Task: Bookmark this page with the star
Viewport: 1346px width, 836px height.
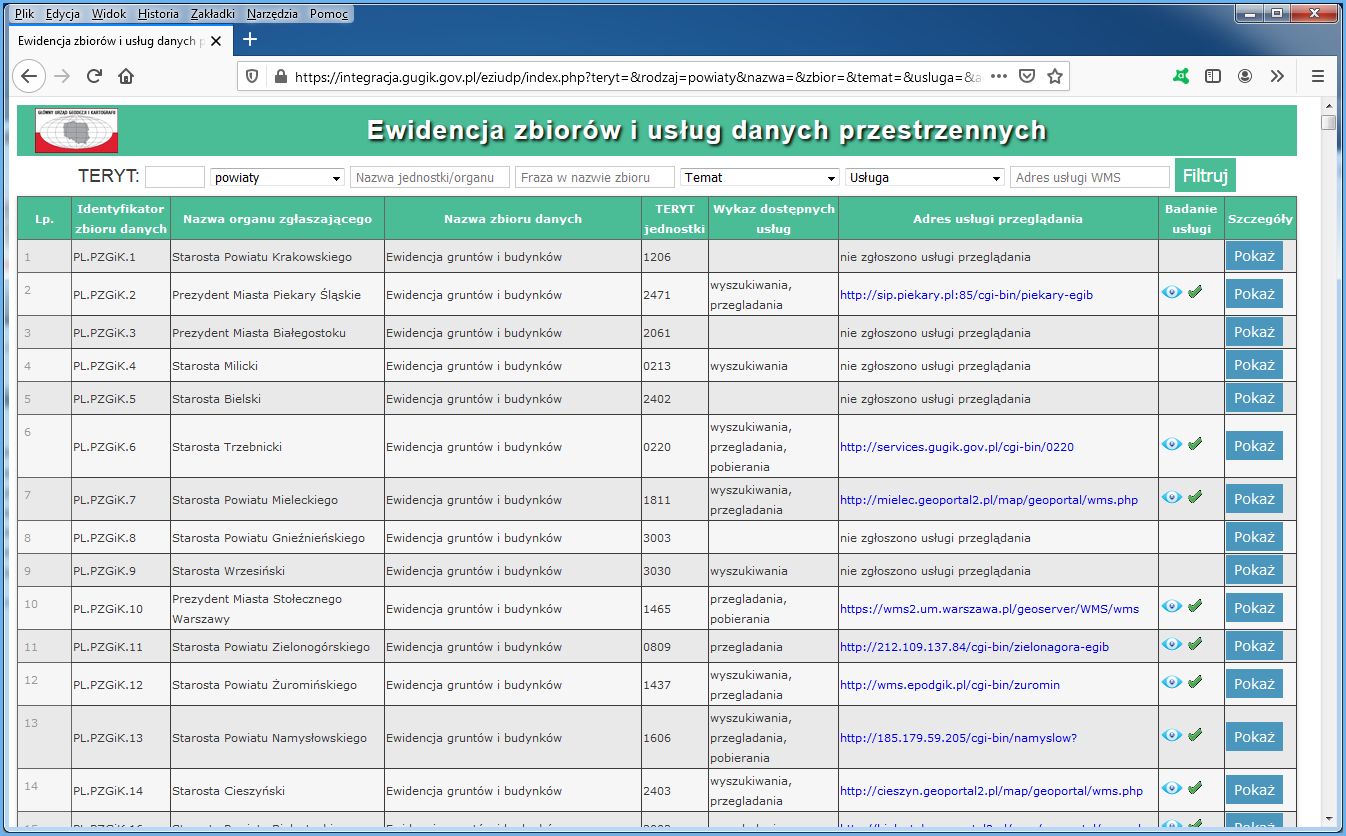Action: [1054, 76]
